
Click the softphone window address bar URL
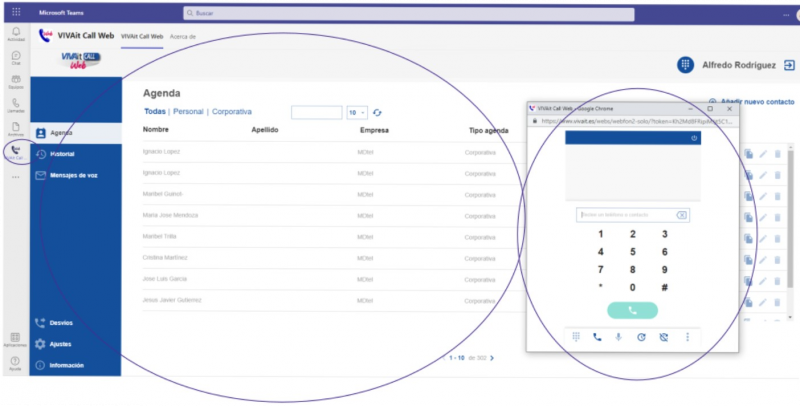coord(637,121)
